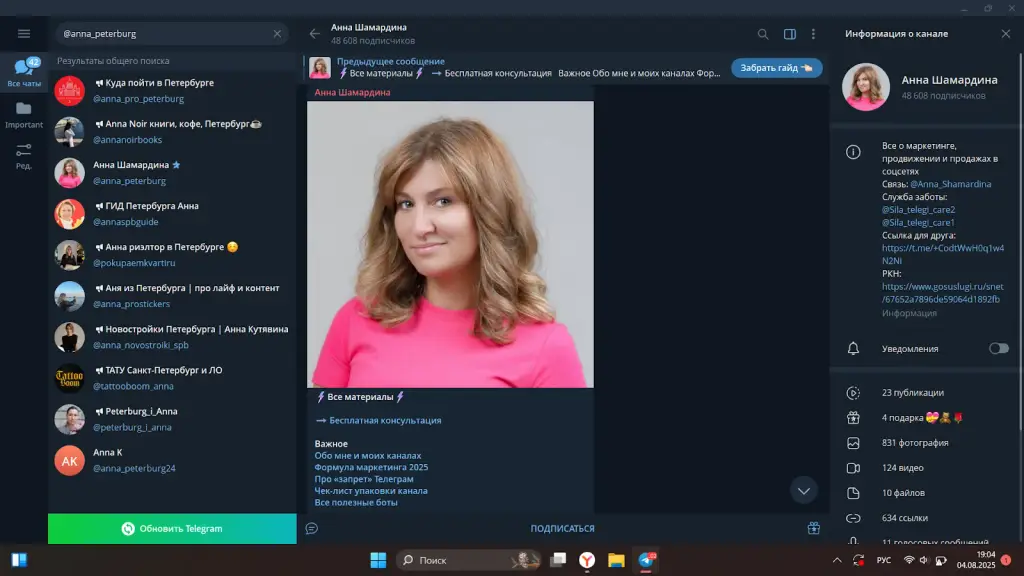Image resolution: width=1024 pixels, height=576 pixels.
Task: Open the three-dot channel menu
Action: (x=813, y=34)
